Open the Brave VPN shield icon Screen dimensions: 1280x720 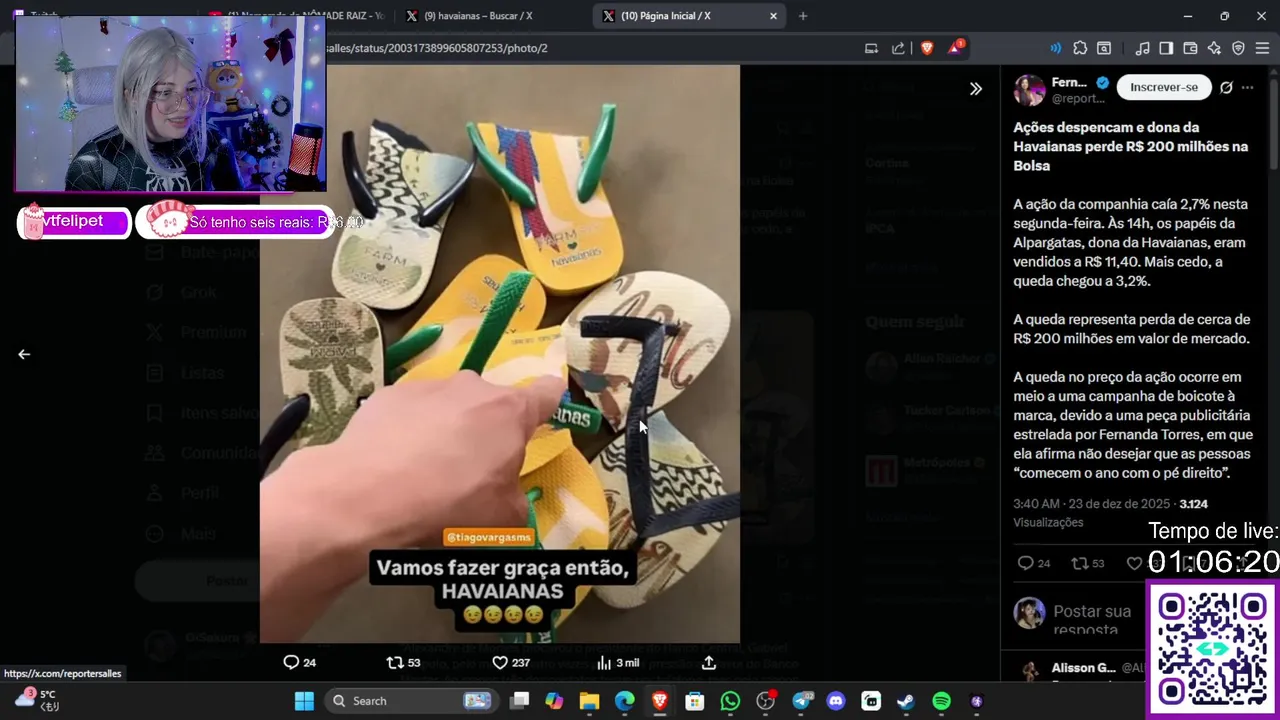point(1238,48)
